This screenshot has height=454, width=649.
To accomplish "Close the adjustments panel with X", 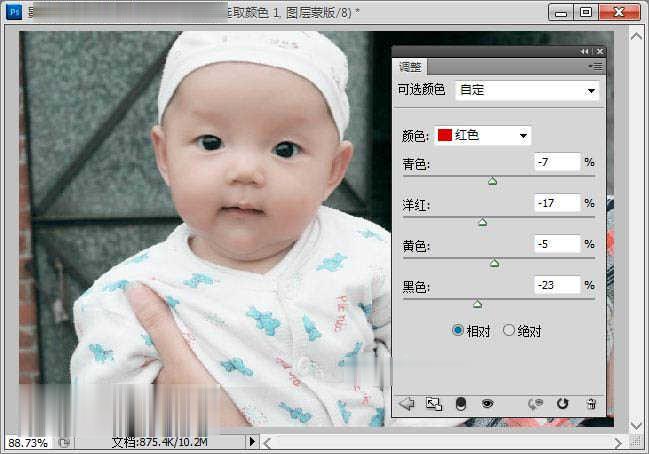I will 599,51.
